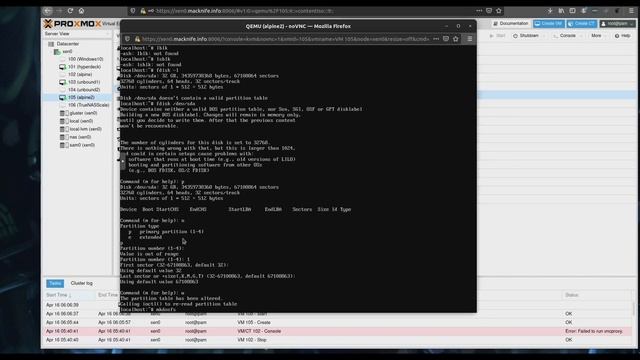Click the Shutdown button

click(x=527, y=36)
